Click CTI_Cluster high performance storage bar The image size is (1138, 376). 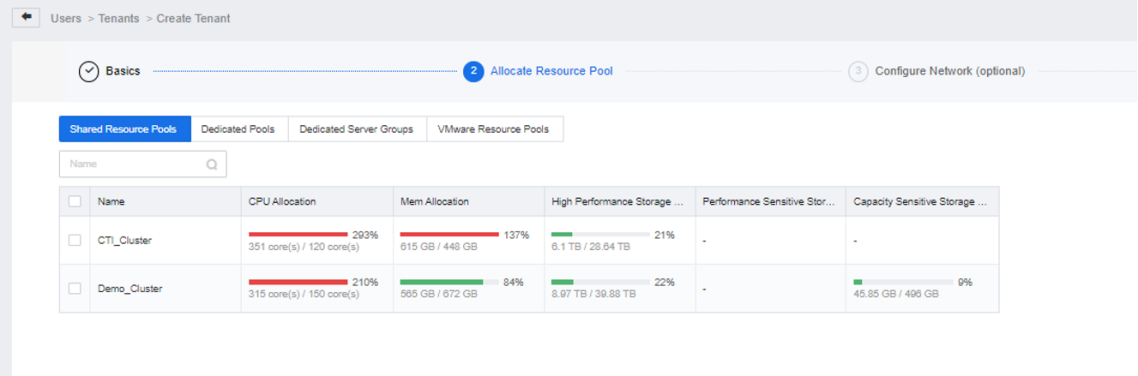click(x=600, y=234)
